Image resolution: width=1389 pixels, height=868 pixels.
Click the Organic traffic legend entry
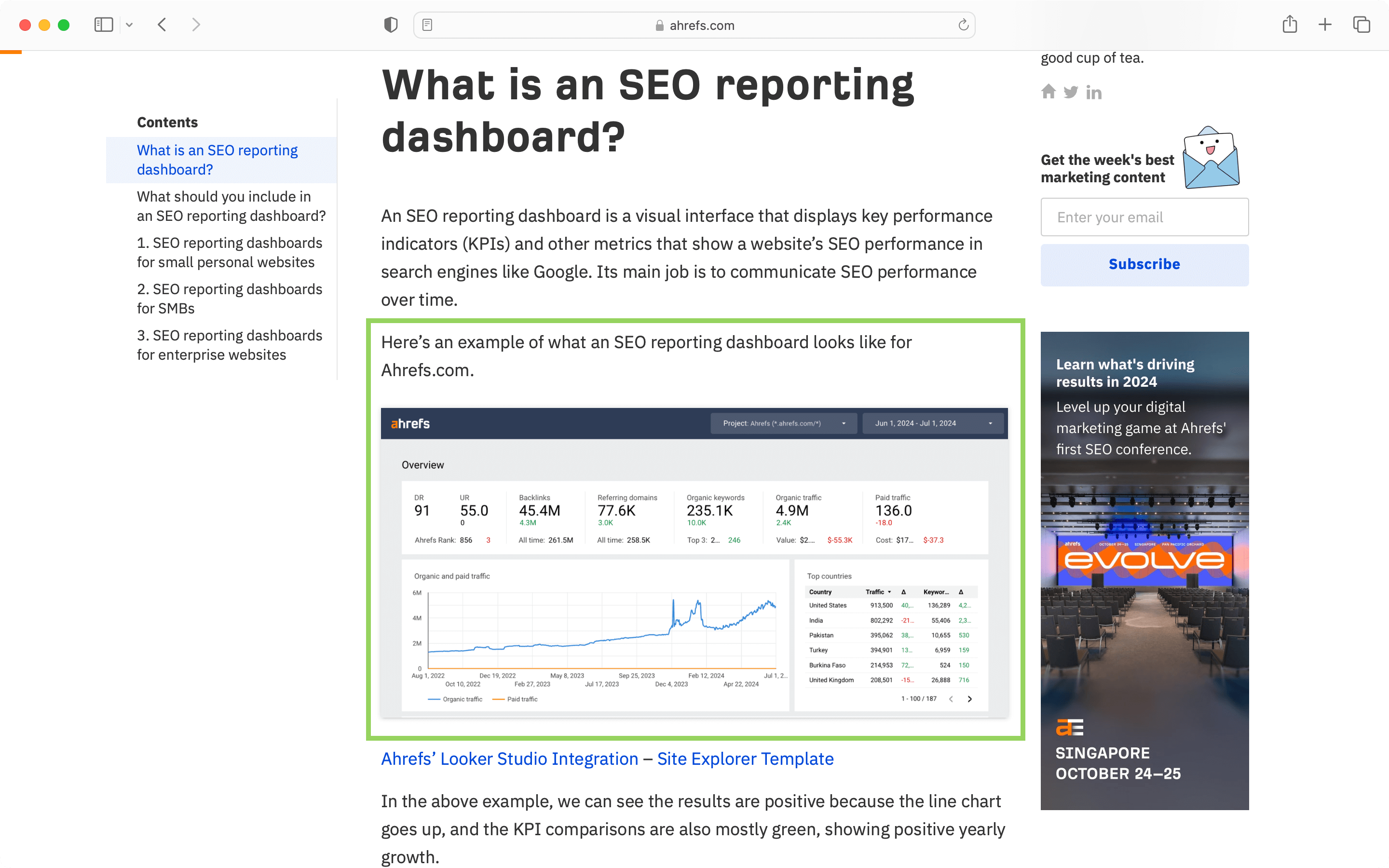point(456,699)
